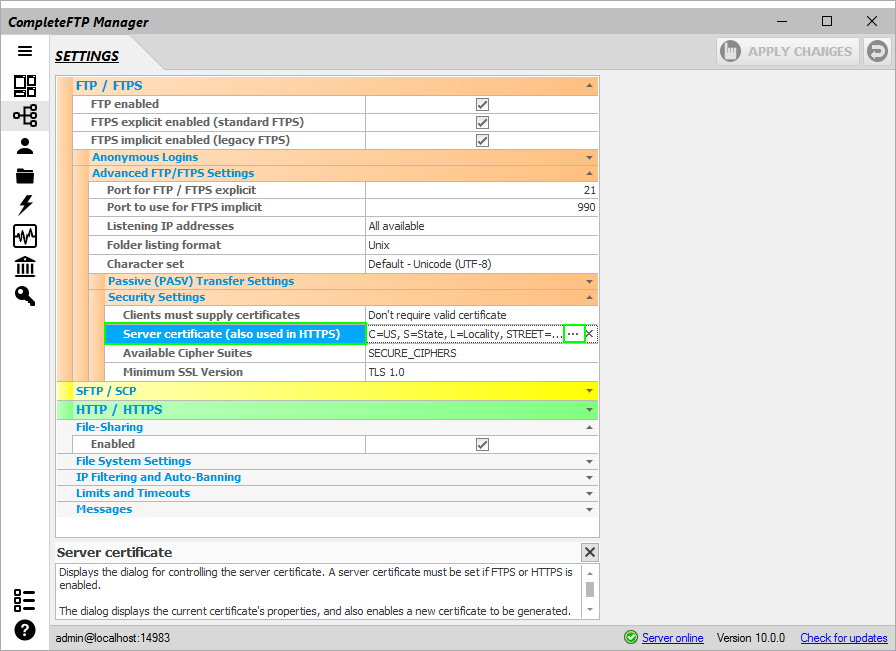Clear the server certificate with X icon
The width and height of the screenshot is (896, 651).
(x=590, y=334)
